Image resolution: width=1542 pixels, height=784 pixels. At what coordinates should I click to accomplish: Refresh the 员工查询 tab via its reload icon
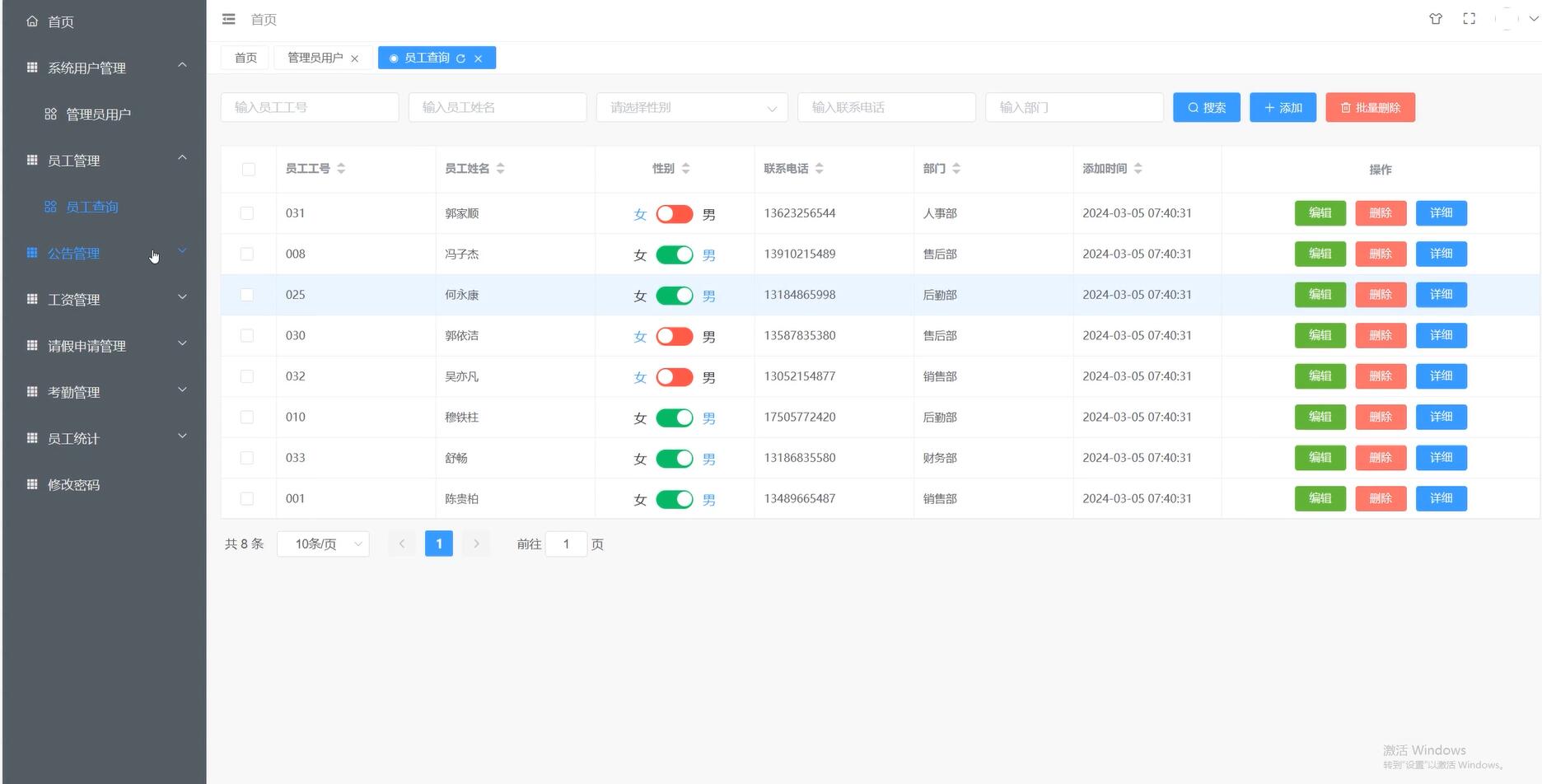tap(461, 58)
